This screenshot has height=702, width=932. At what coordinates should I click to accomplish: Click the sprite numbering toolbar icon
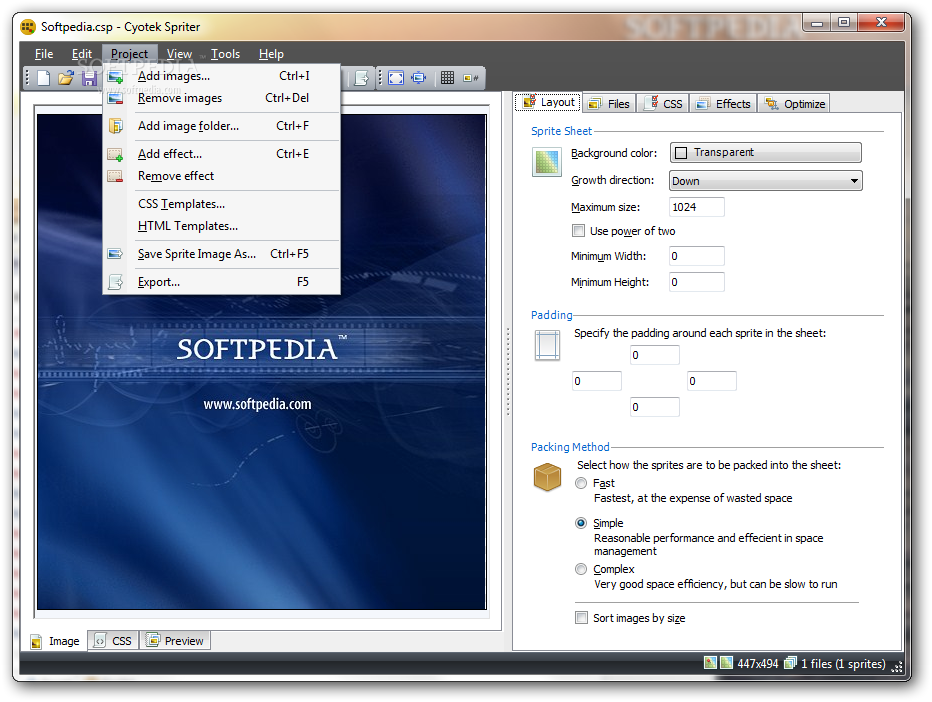pos(471,78)
